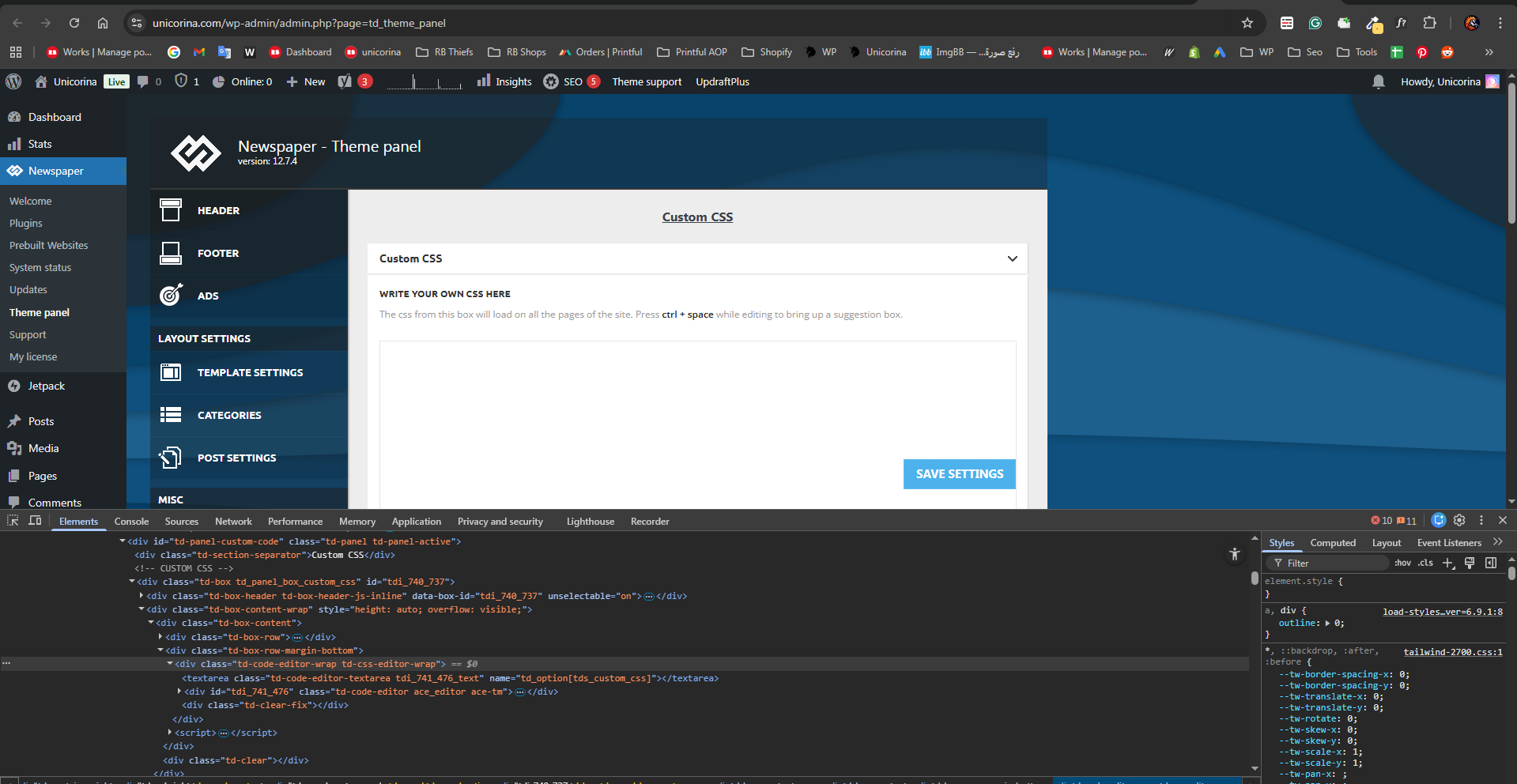Viewport: 1517px width, 784px height.
Task: Switch to the Computed styles tab
Action: click(1333, 542)
